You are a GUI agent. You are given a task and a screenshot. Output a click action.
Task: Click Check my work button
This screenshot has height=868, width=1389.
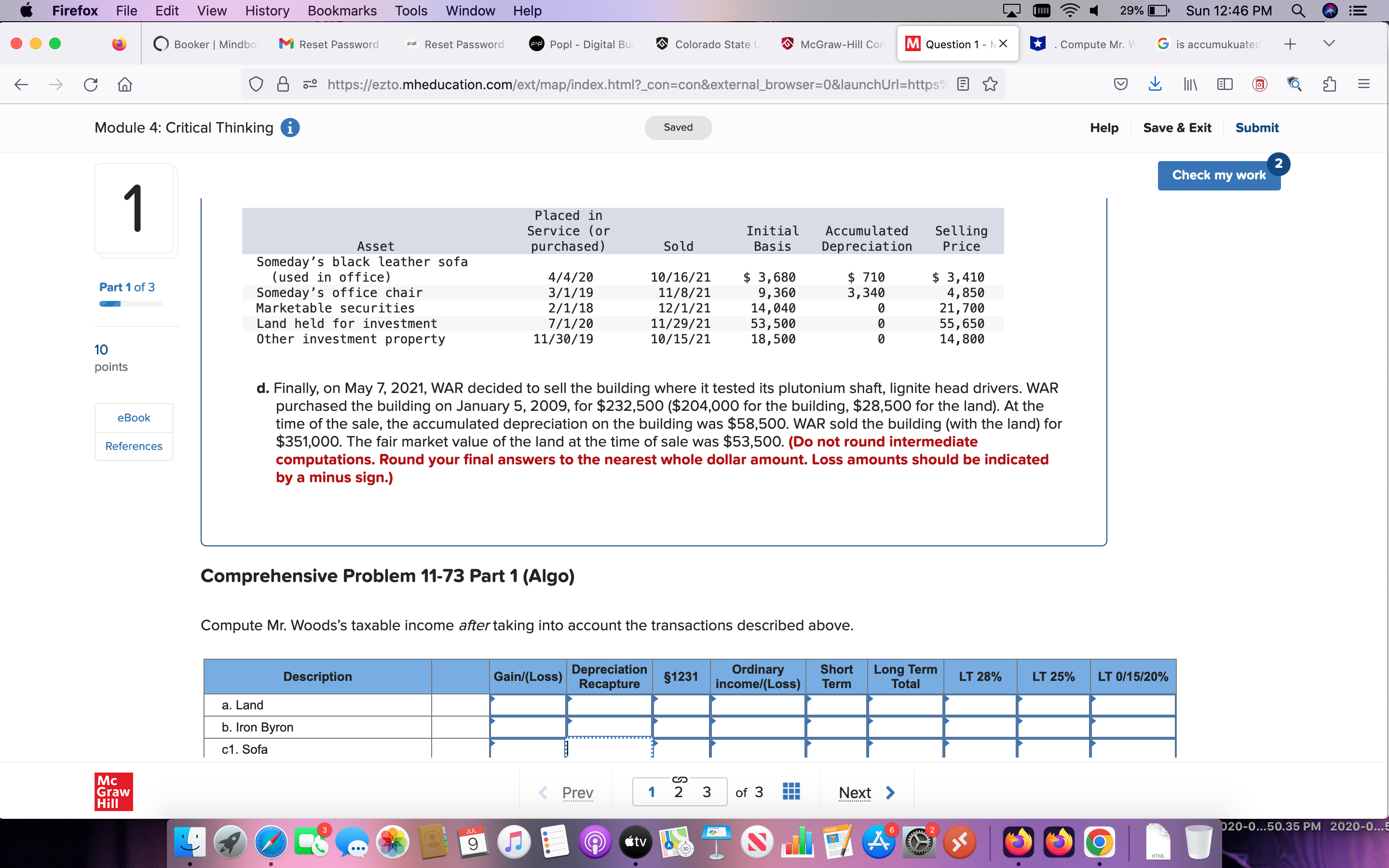tap(1218, 175)
